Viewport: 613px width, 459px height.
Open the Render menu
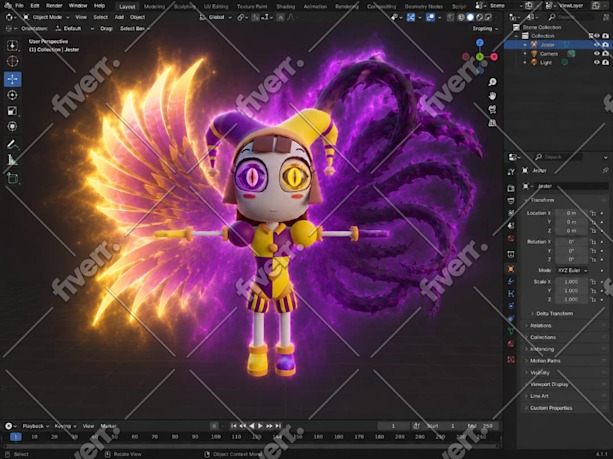[x=54, y=5]
